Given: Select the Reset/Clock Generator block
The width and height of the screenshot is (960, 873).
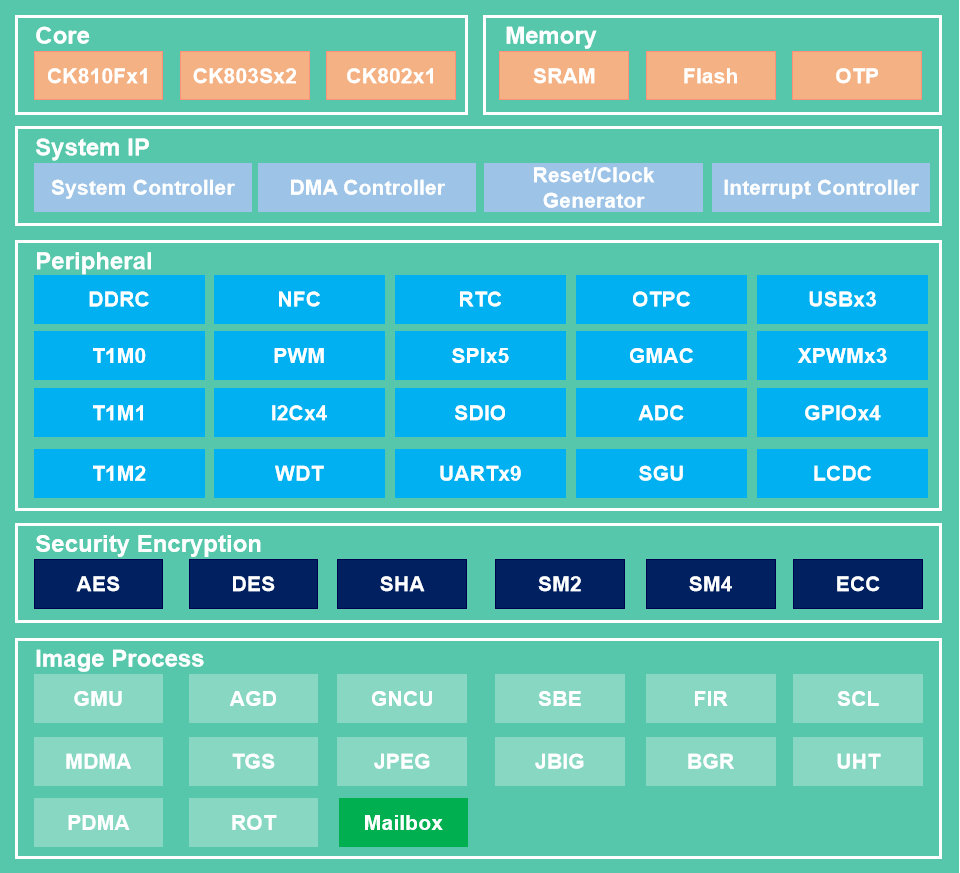Looking at the screenshot, I should click(x=593, y=188).
